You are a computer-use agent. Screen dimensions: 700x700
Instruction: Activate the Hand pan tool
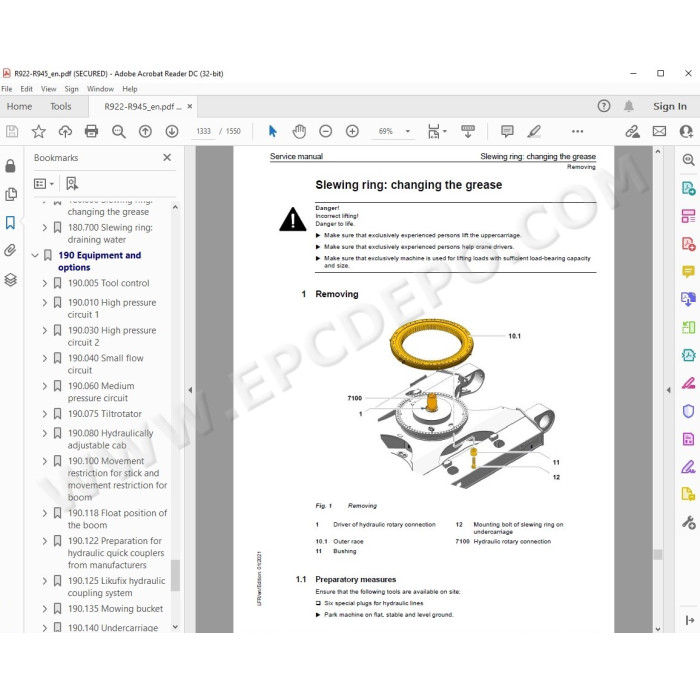coord(299,131)
